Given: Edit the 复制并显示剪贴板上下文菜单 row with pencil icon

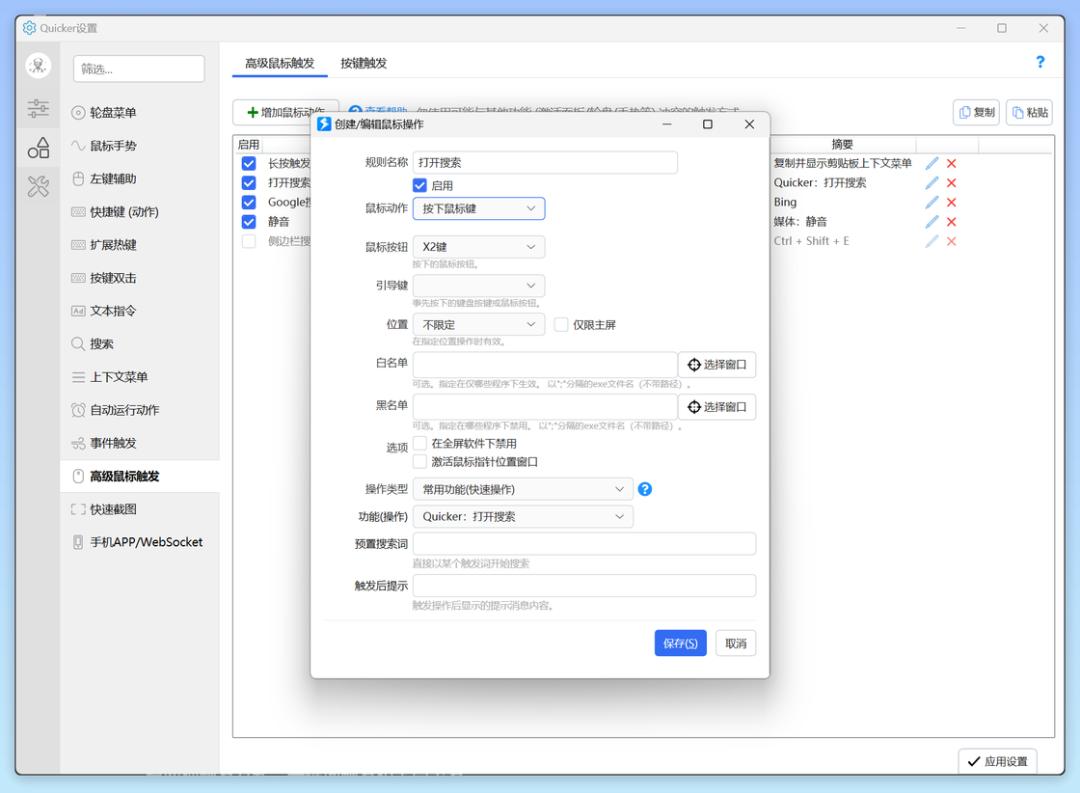Looking at the screenshot, I should [931, 163].
